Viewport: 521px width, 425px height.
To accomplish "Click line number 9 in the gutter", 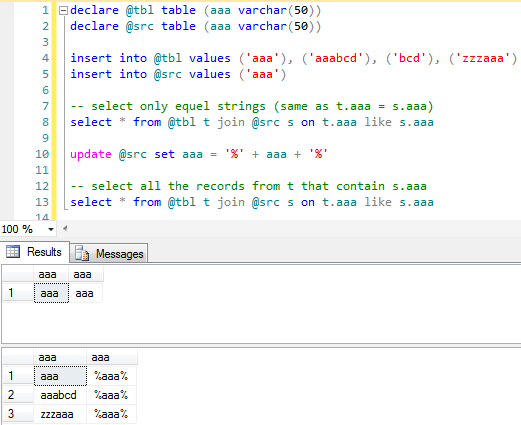I will [x=45, y=138].
